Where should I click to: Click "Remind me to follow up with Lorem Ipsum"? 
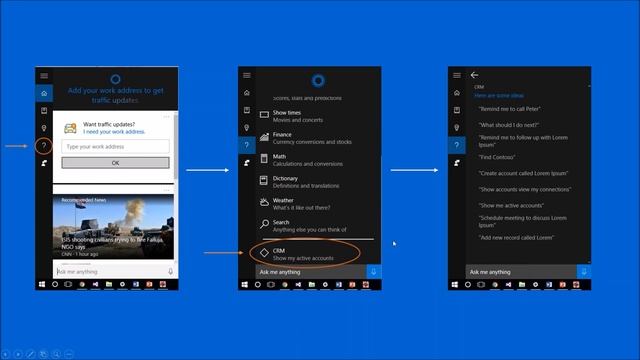[x=523, y=141]
